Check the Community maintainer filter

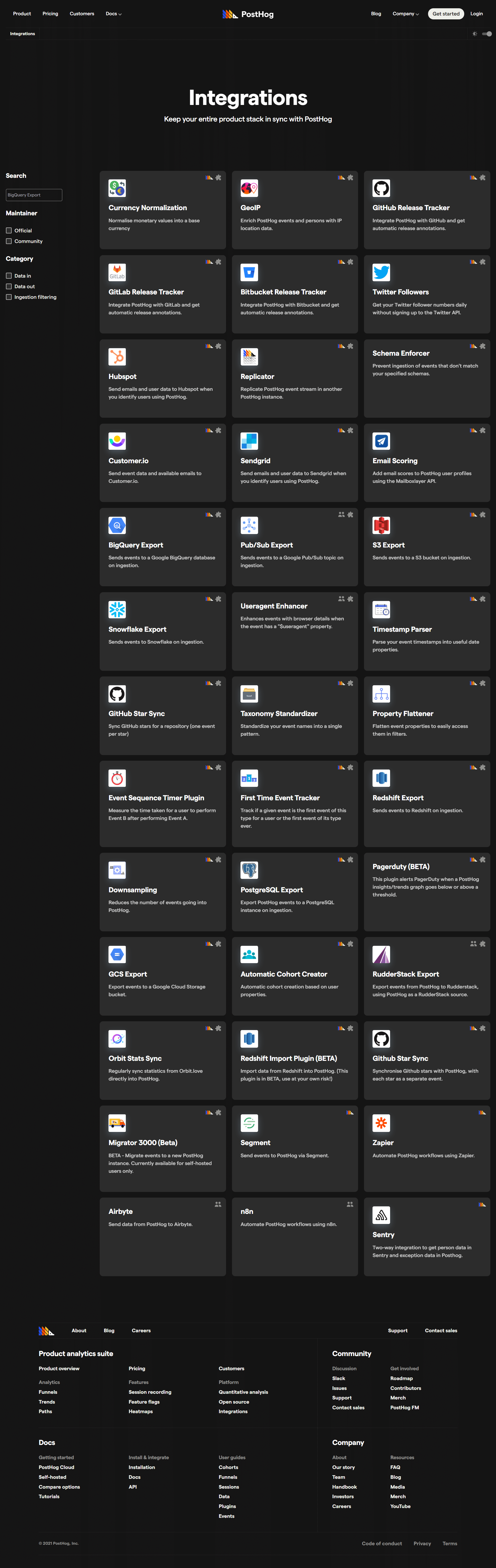point(9,241)
